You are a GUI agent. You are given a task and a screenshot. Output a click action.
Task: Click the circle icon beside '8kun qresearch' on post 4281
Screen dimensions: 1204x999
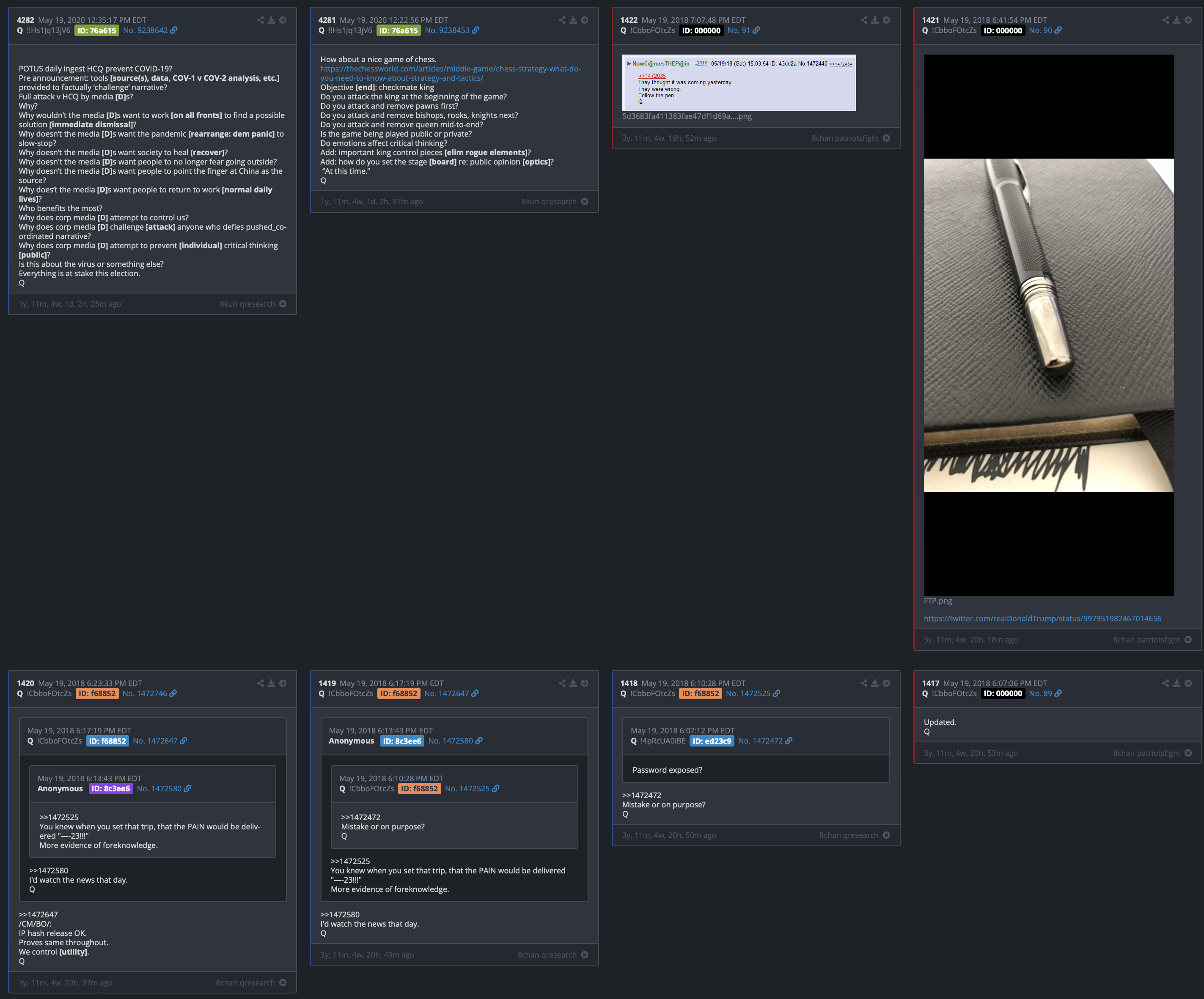(x=584, y=201)
